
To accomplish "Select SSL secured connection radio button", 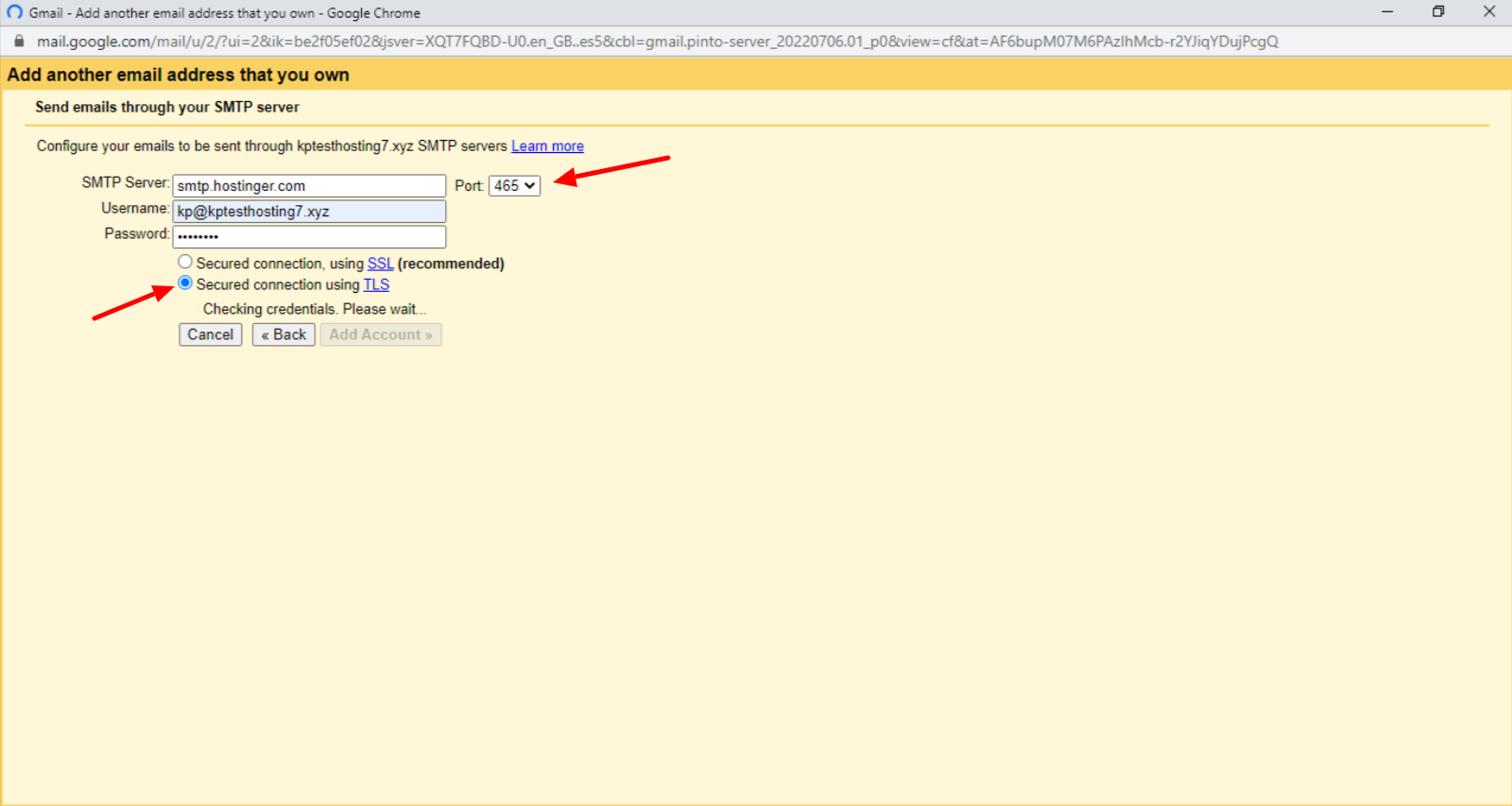I will [185, 263].
